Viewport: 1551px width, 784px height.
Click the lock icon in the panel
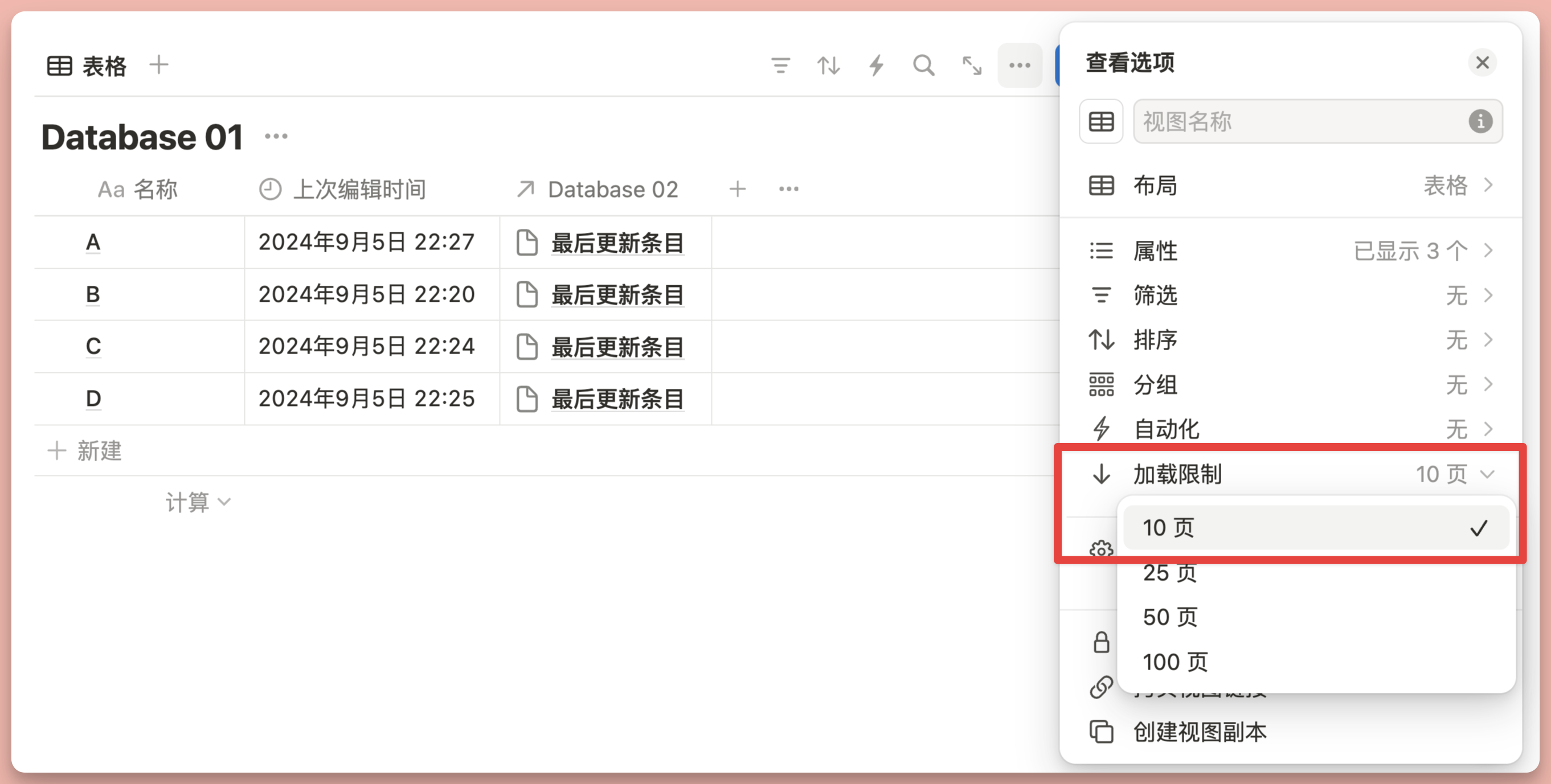point(1101,642)
